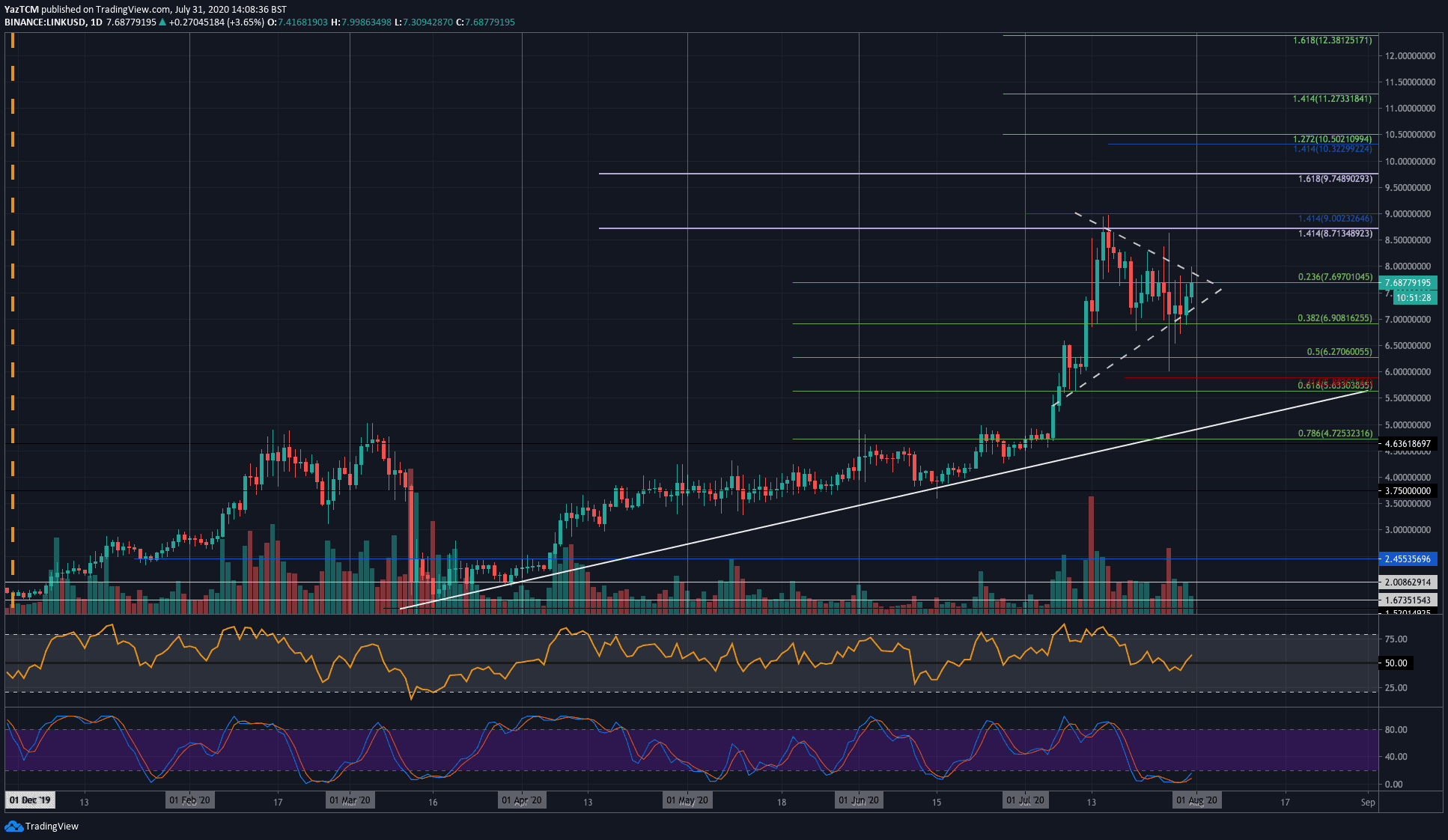Select the +0.27045184 (+3.65%) change readout
This screenshot has width=1448, height=840.
pos(216,22)
